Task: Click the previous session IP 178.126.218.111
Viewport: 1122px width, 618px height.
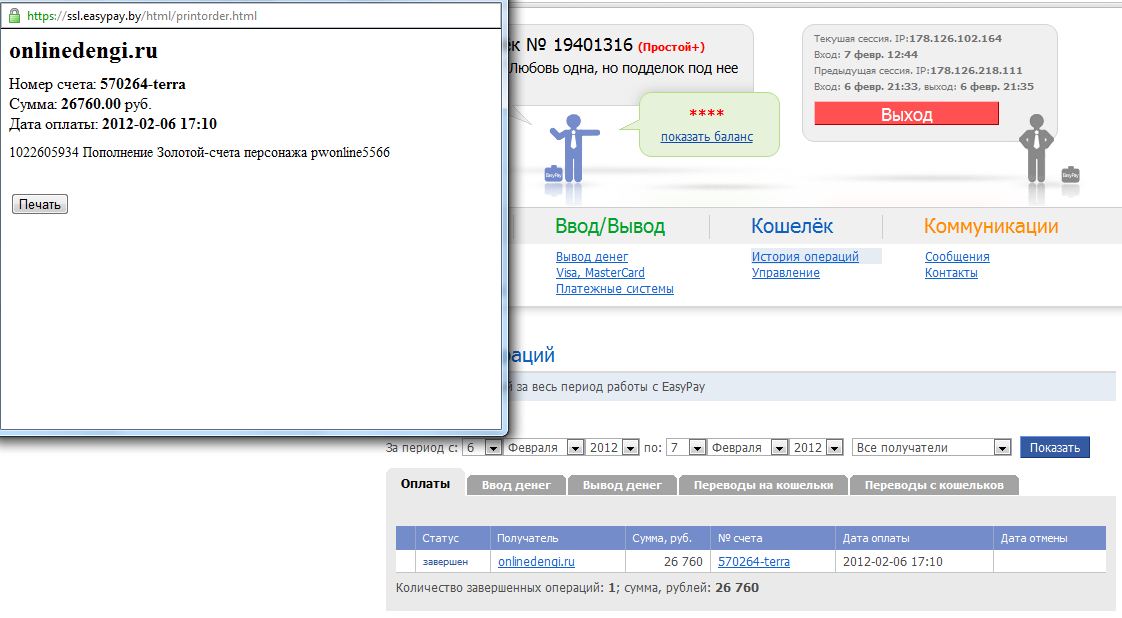Action: (x=976, y=70)
